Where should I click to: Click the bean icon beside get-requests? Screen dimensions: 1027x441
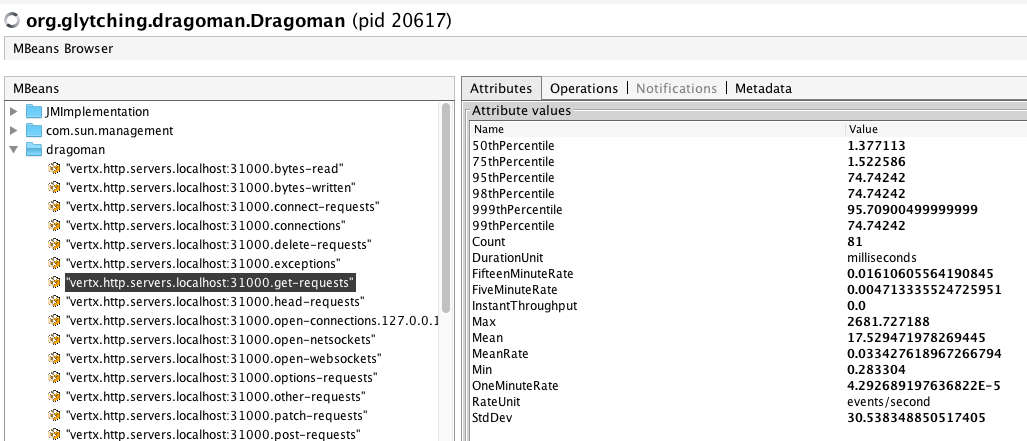click(54, 283)
